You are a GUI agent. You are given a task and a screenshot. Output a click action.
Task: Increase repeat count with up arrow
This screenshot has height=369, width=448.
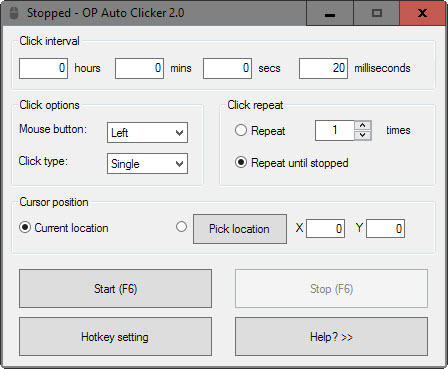pos(363,125)
